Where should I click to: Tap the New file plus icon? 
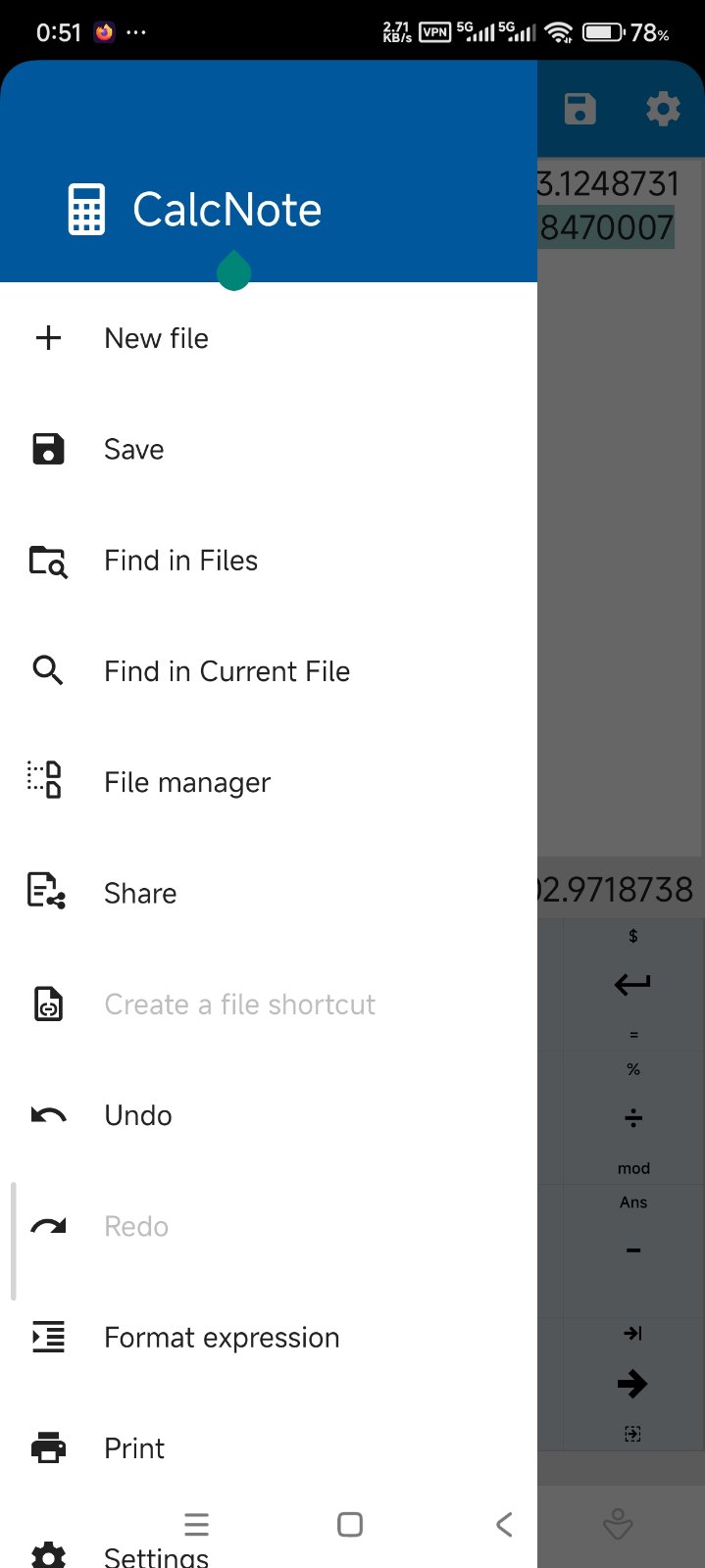pos(48,338)
